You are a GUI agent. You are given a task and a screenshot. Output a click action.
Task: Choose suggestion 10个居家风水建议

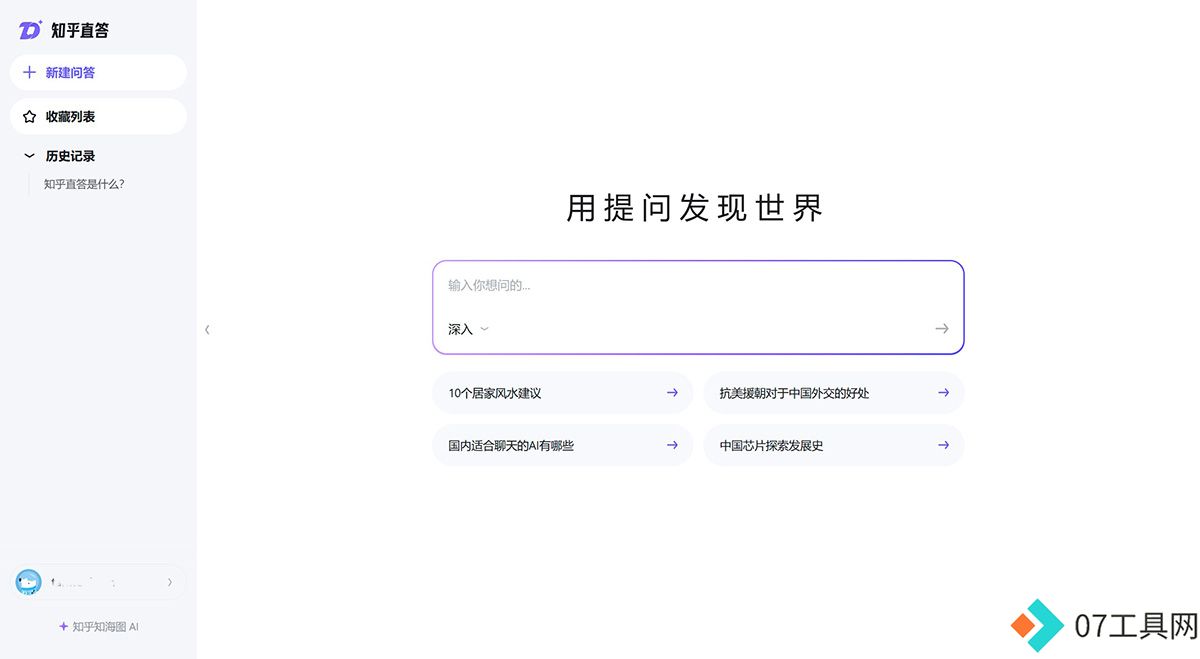point(562,393)
